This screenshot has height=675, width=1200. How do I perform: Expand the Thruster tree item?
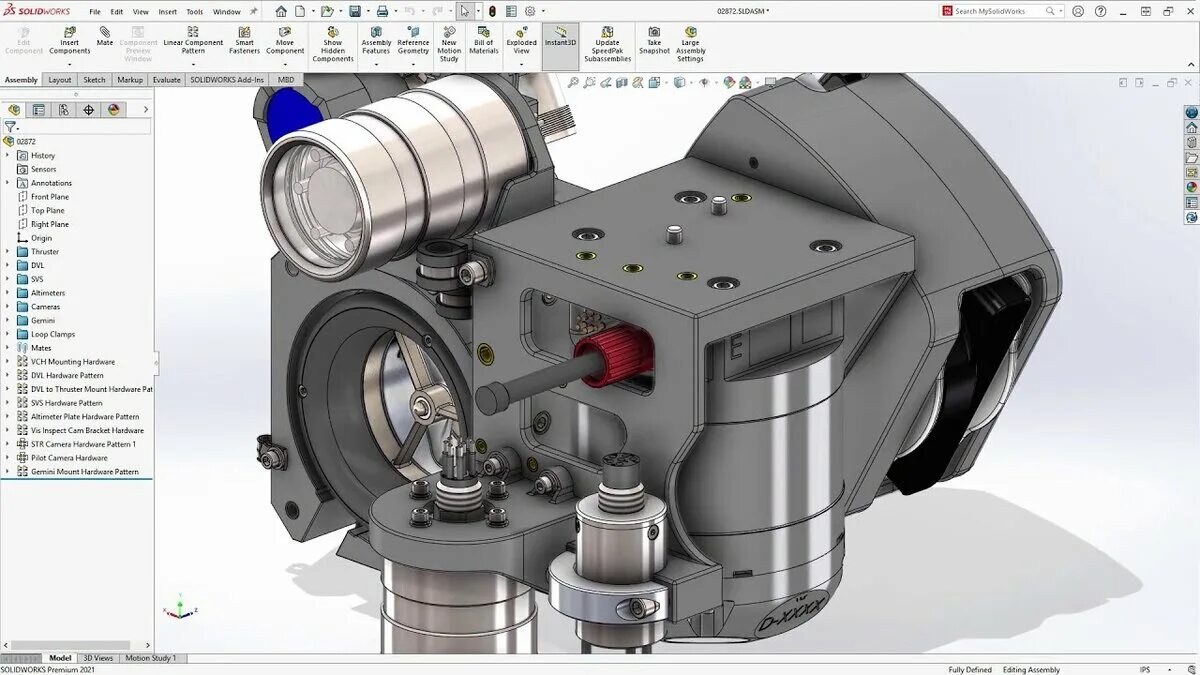[8, 251]
